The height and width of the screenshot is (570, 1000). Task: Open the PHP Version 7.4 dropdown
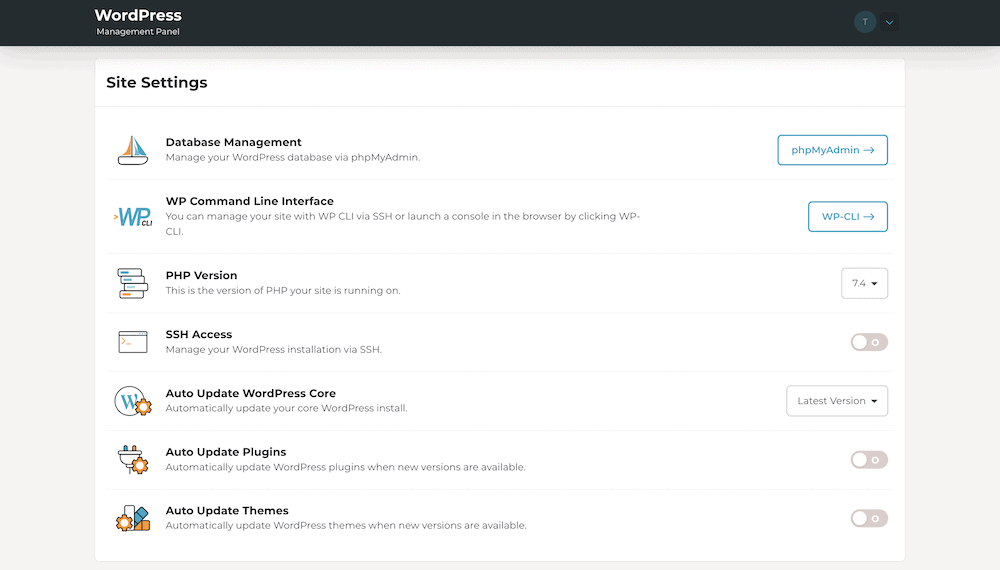click(864, 283)
